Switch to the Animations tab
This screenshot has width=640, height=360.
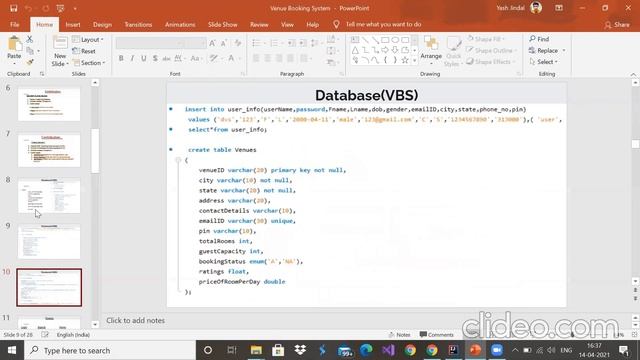click(x=180, y=24)
